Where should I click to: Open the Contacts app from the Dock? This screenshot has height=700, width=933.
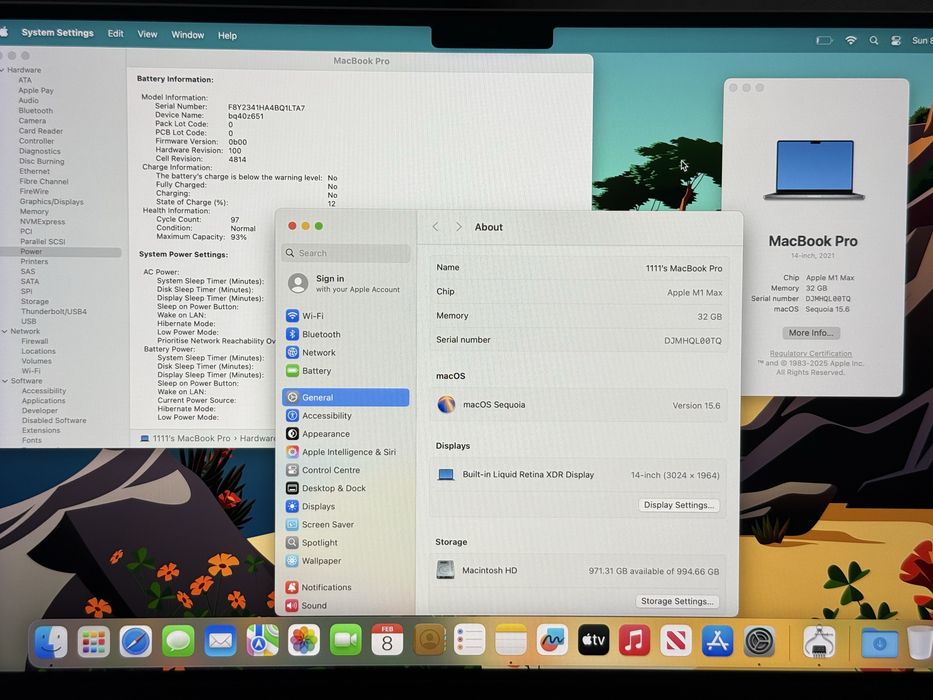pos(429,640)
